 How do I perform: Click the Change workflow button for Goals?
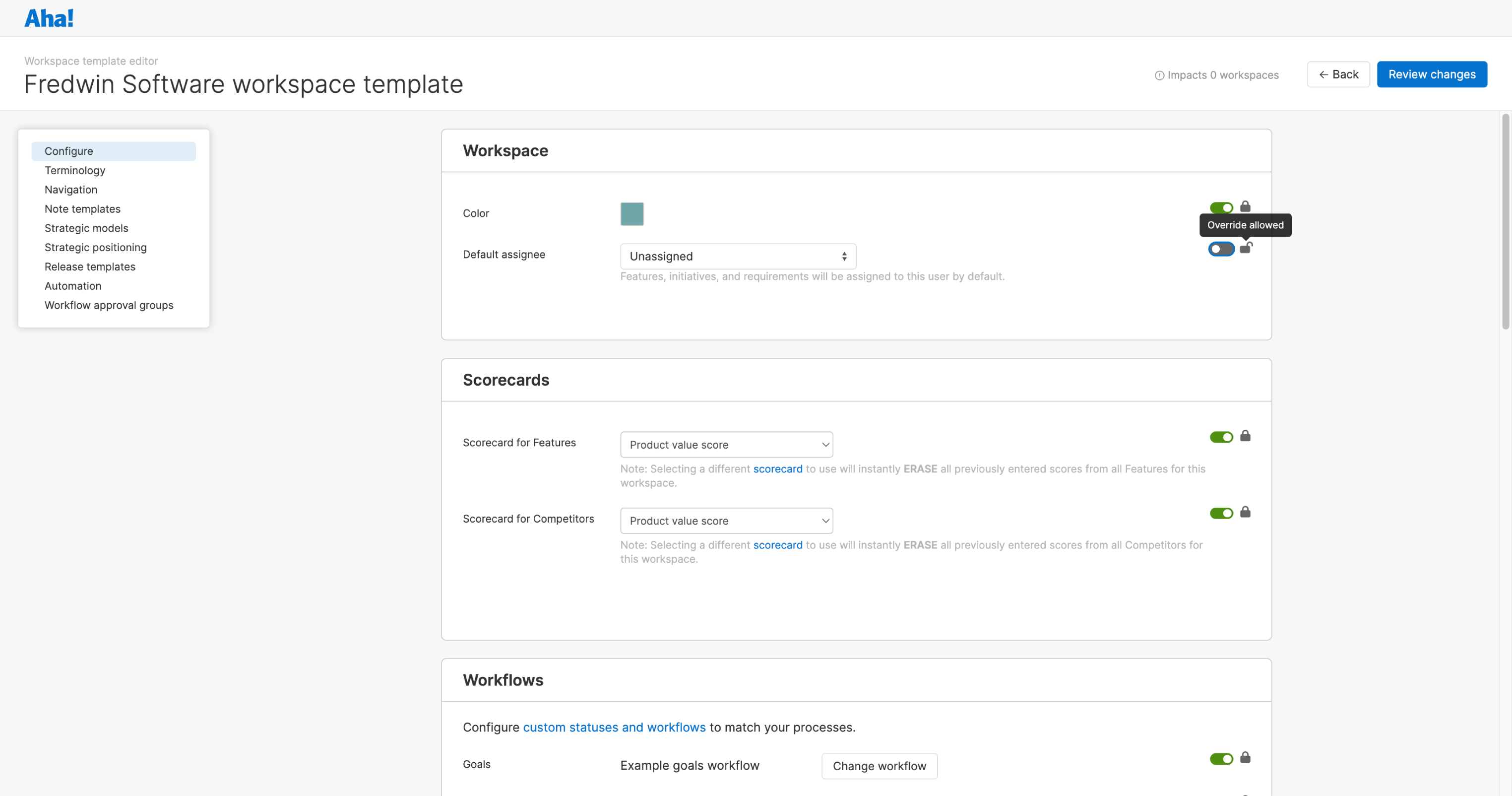(879, 765)
